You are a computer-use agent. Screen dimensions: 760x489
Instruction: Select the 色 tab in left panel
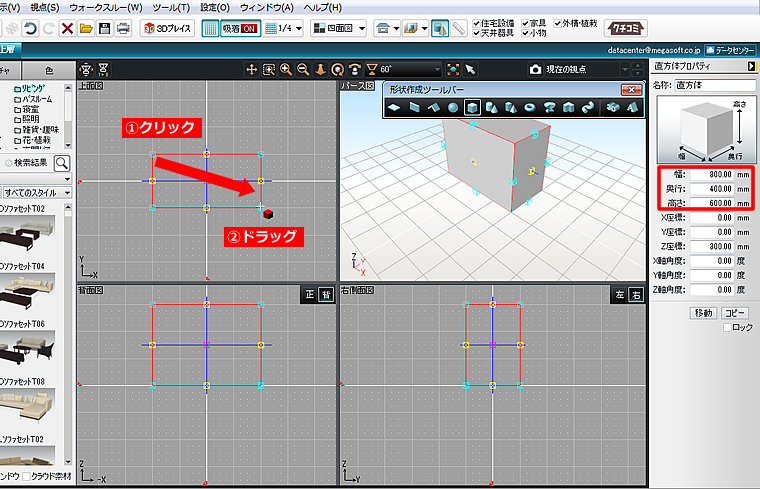coord(50,69)
